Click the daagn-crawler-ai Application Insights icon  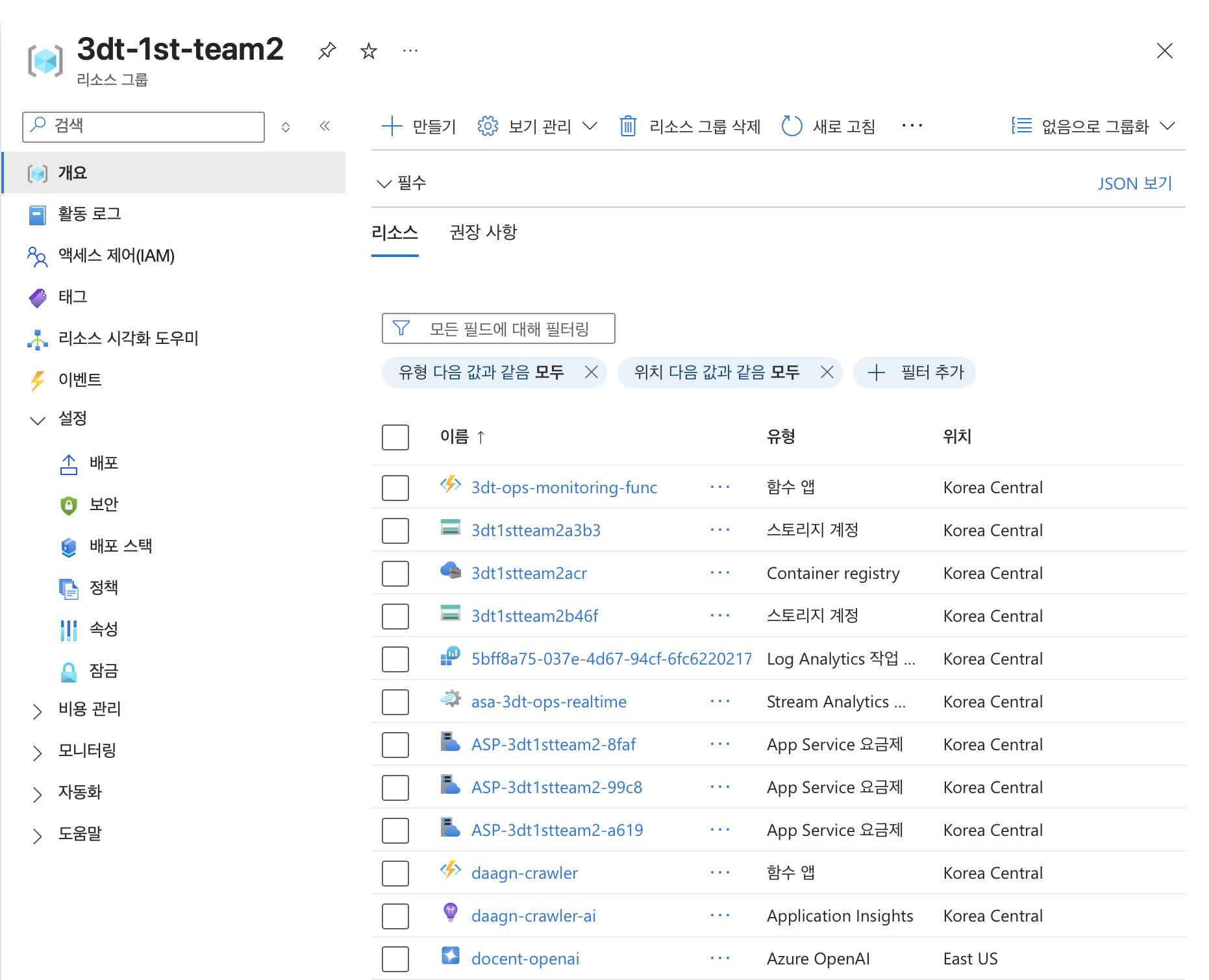point(451,913)
